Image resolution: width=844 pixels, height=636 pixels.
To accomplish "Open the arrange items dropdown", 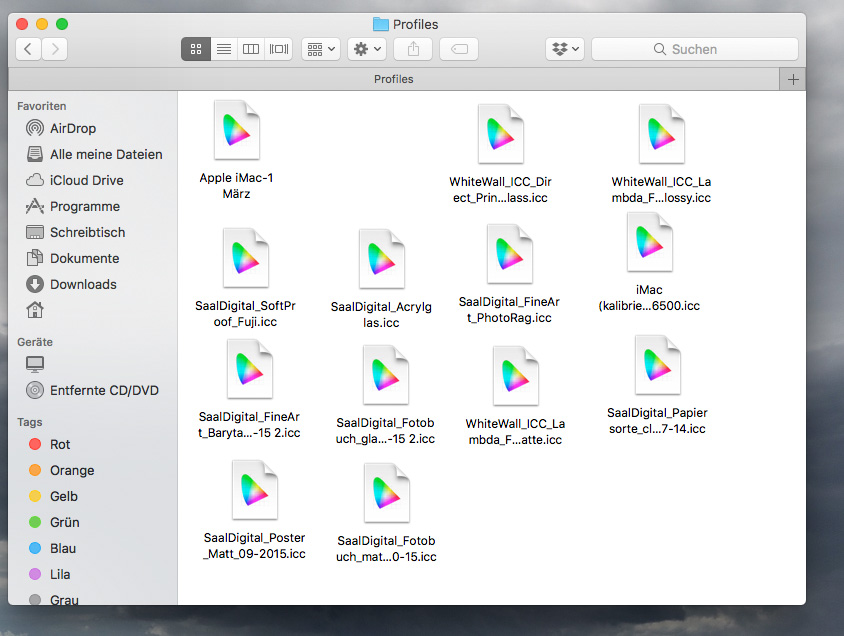I will click(x=321, y=49).
